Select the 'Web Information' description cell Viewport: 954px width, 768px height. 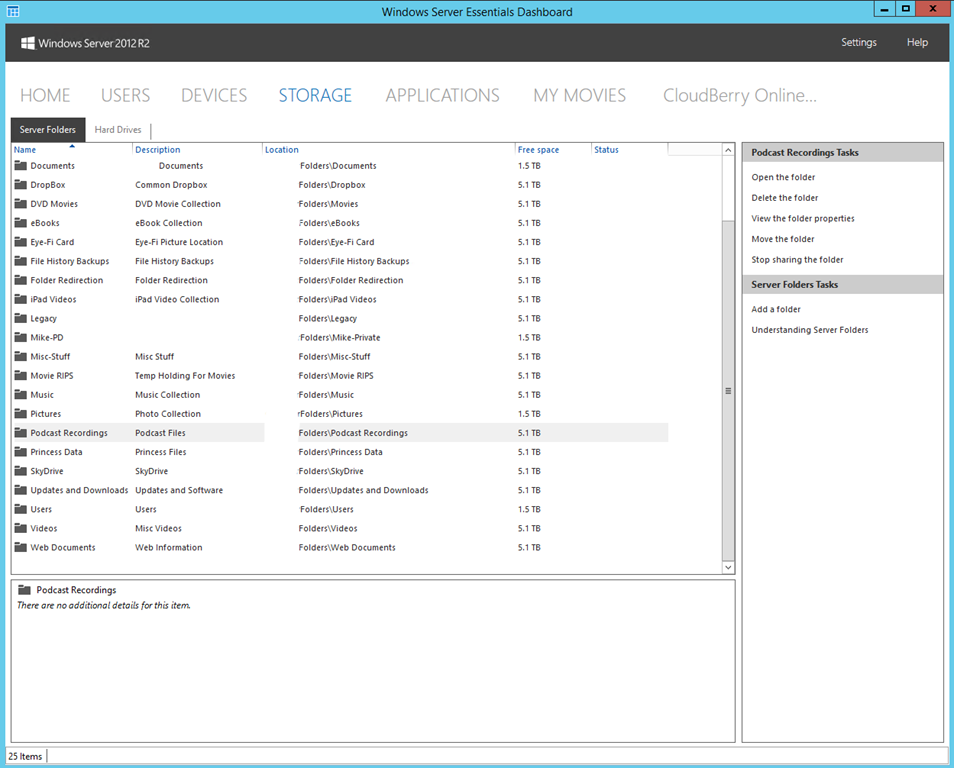click(169, 547)
